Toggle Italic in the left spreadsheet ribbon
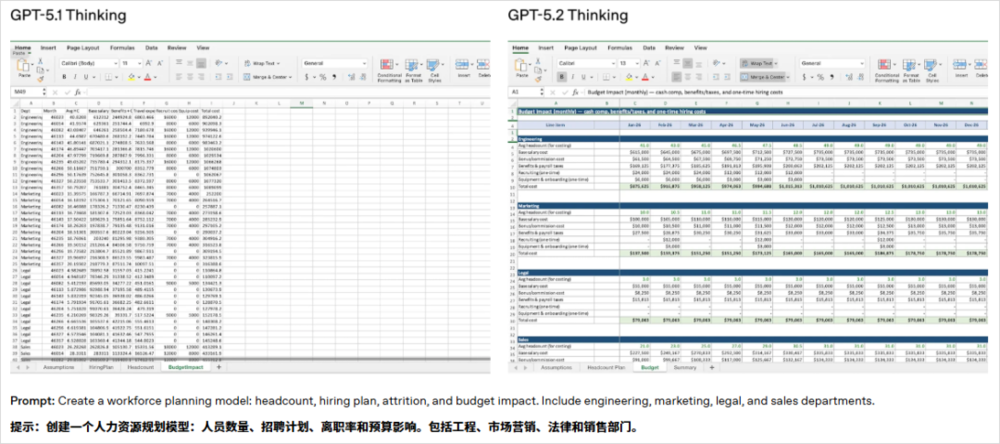 (x=74, y=76)
